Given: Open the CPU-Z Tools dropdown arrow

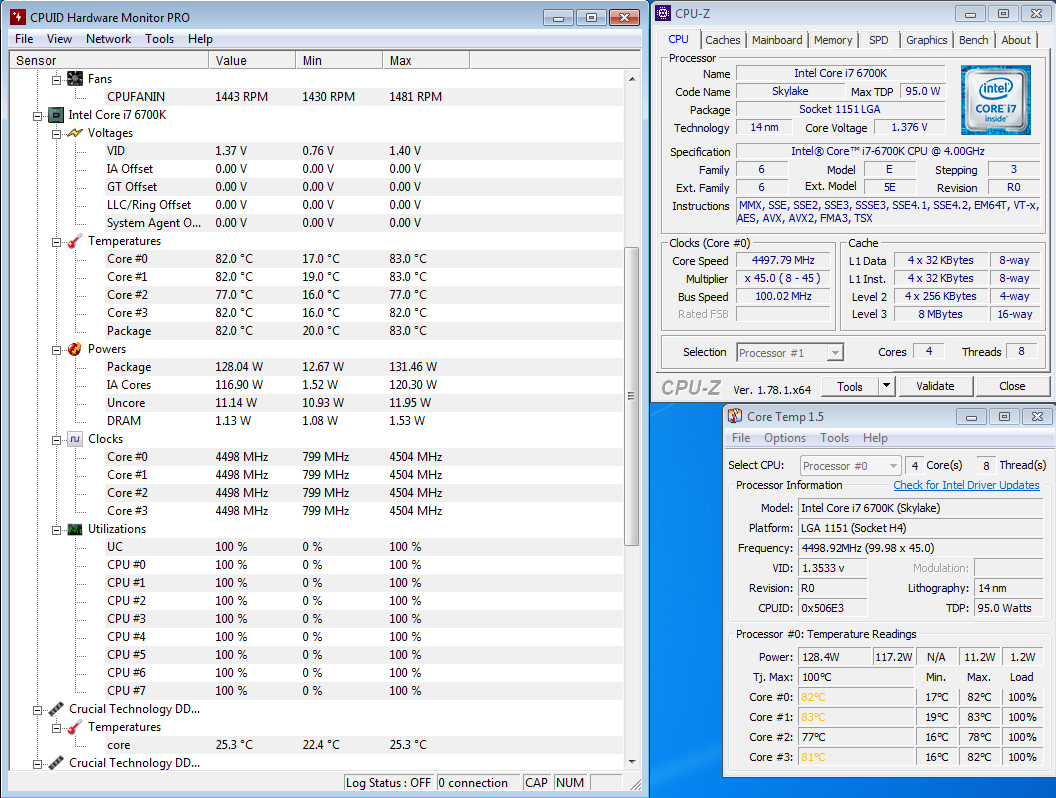Looking at the screenshot, I should tap(886, 386).
